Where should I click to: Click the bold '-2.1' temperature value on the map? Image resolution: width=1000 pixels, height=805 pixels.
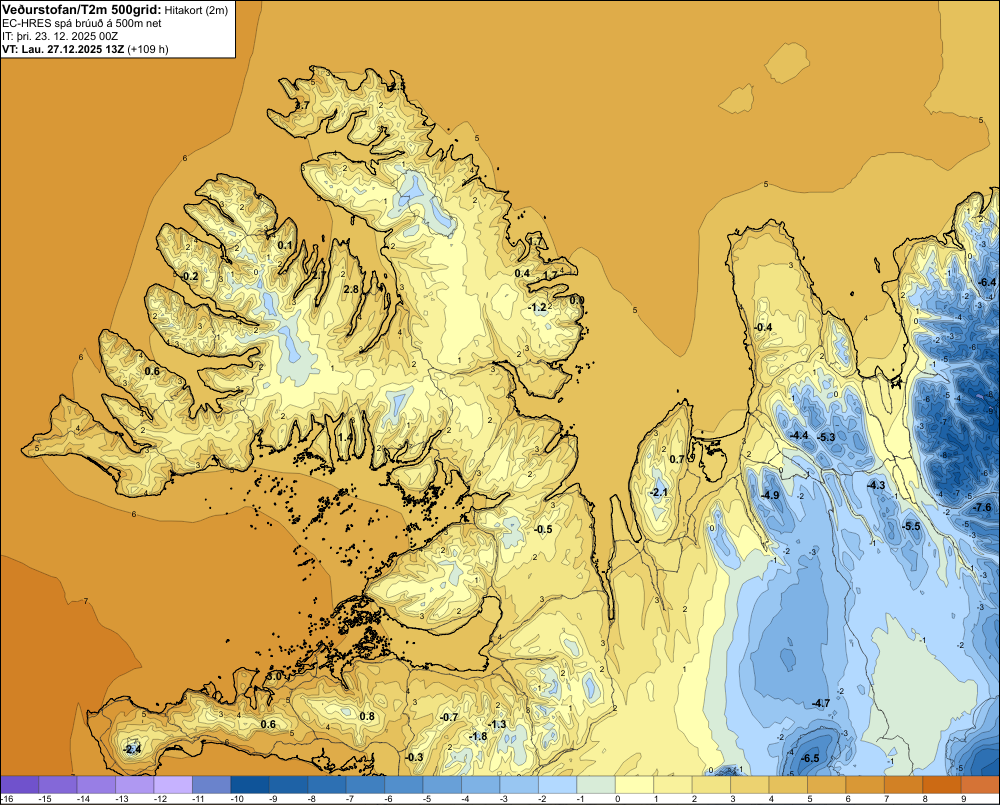point(658,492)
